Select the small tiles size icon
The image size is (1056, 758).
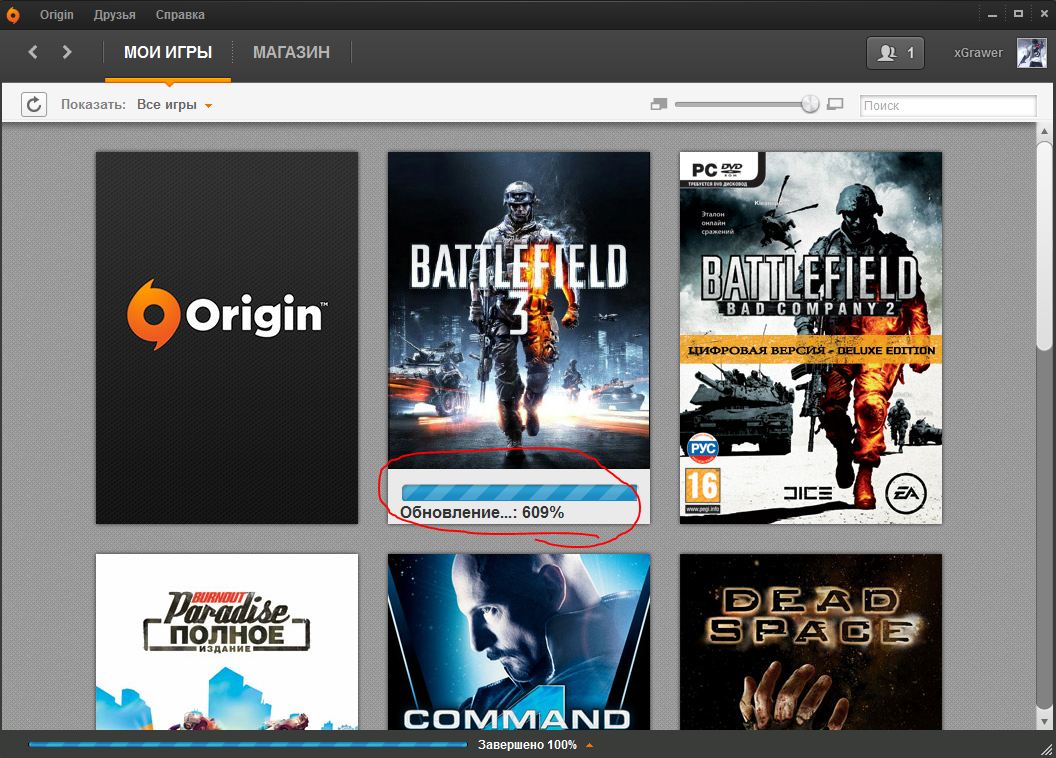tap(659, 104)
